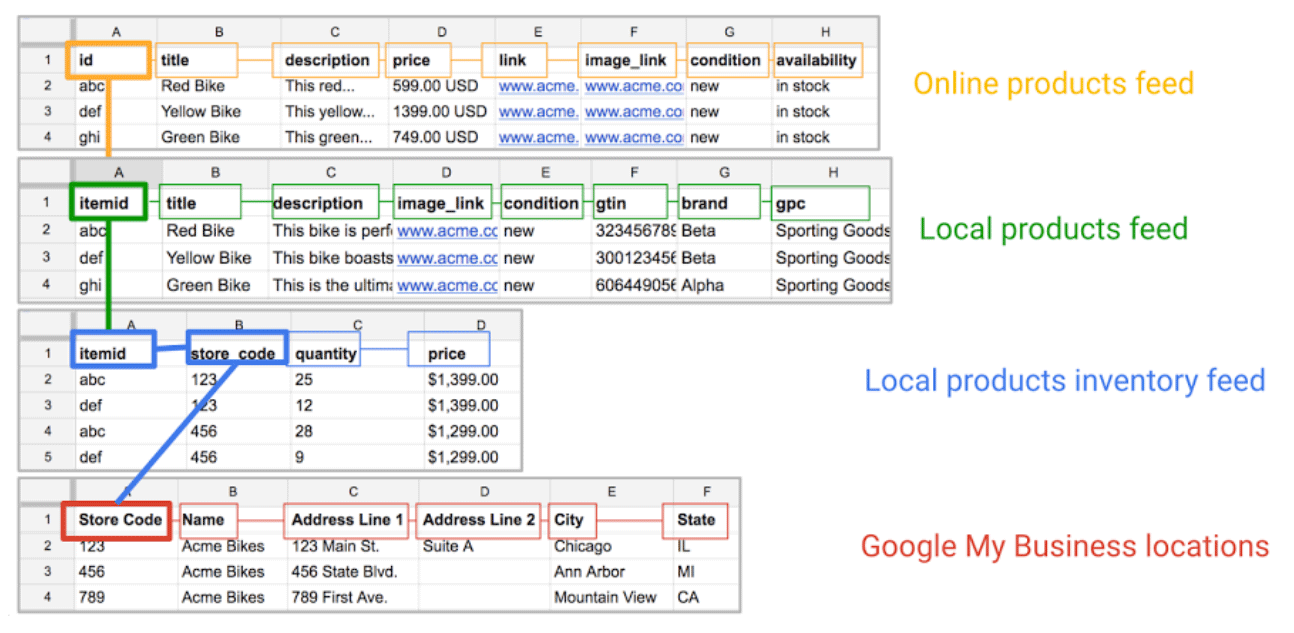Viewport: 1294px width, 633px height.
Task: Click the 'brand' header cell
Action: [719, 203]
